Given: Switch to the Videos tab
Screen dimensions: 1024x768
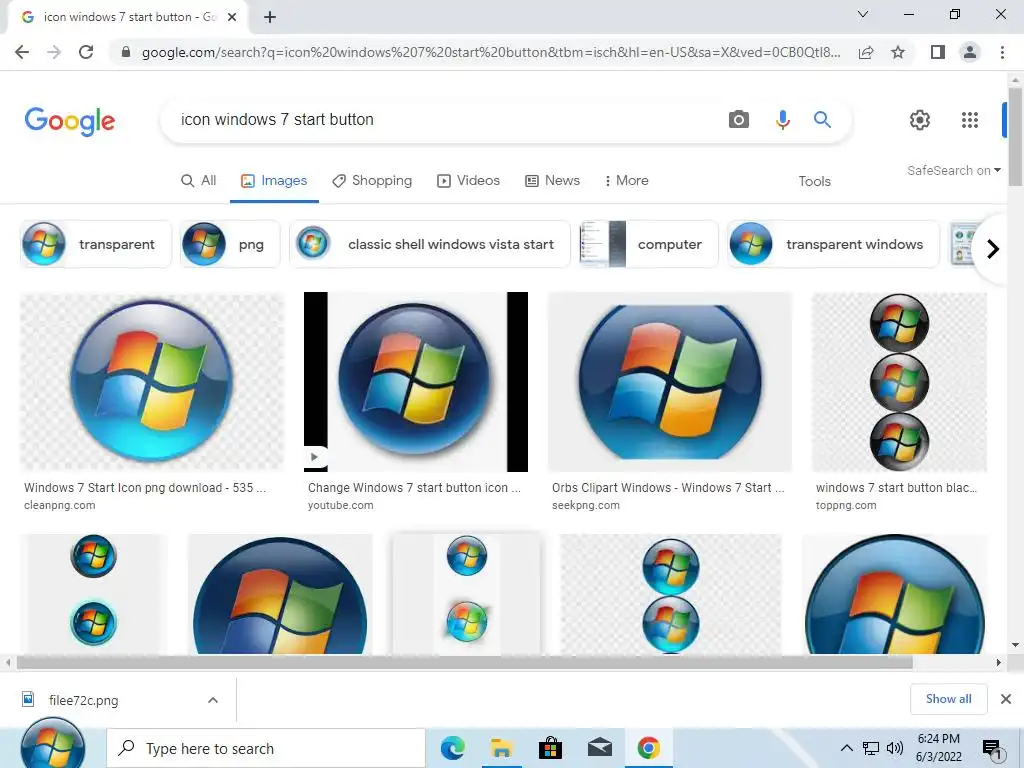Looking at the screenshot, I should tap(468, 180).
